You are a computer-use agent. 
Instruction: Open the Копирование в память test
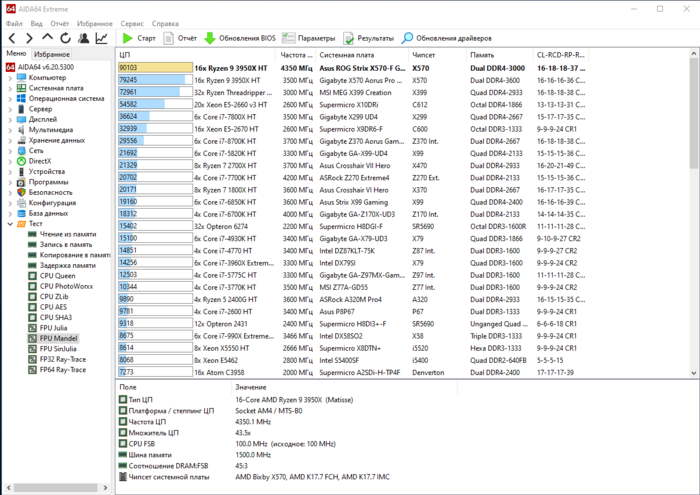pyautogui.click(x=69, y=255)
